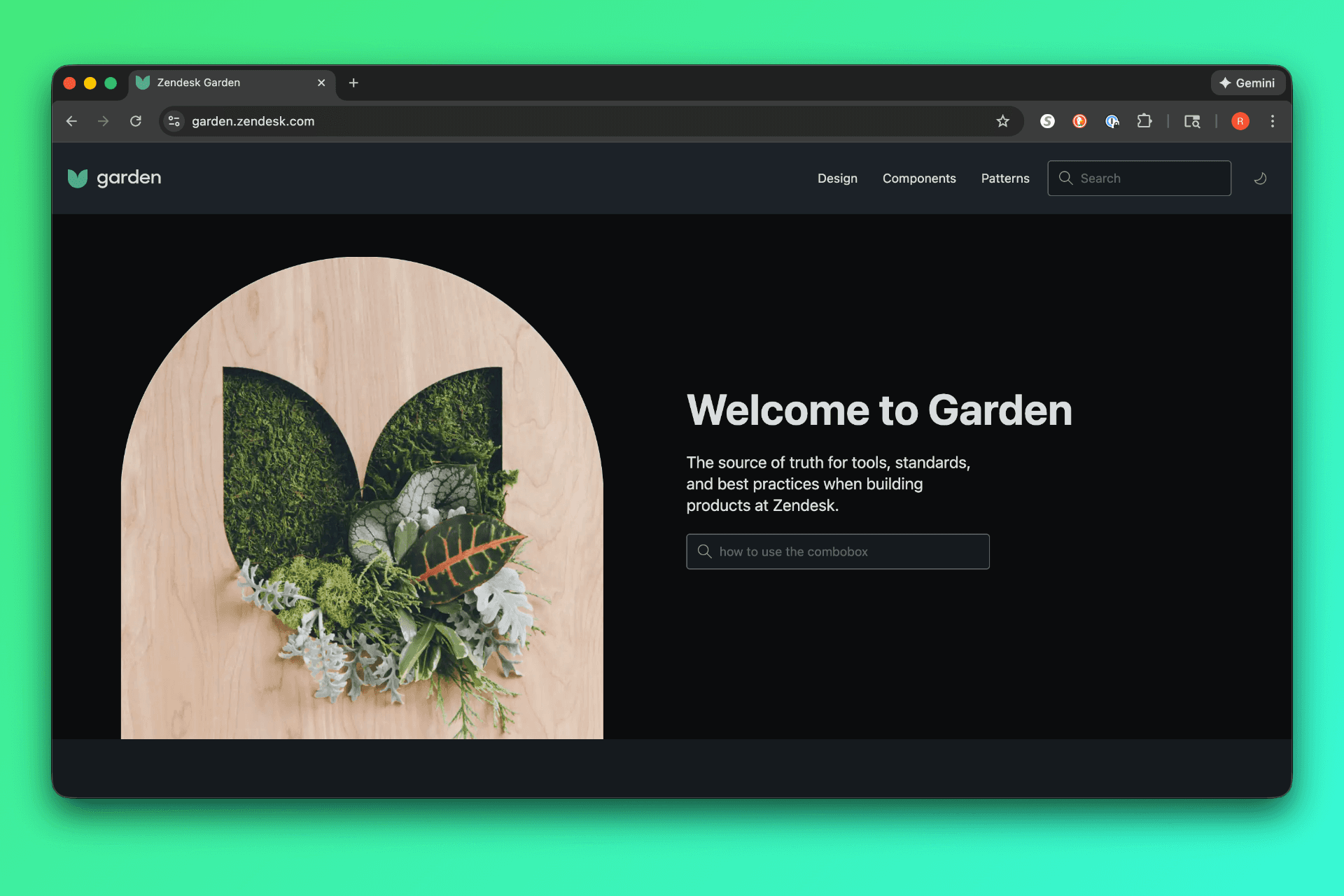Open the Gemini assistant button
The width and height of the screenshot is (1344, 896).
pos(1247,83)
